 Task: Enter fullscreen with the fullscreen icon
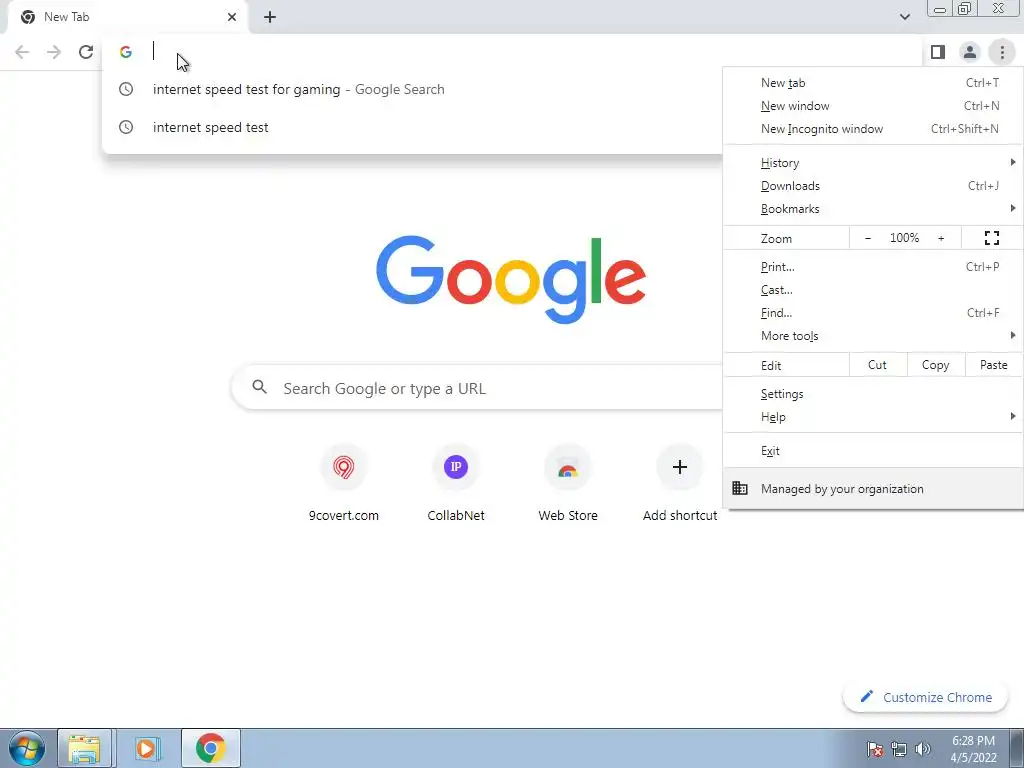(x=991, y=238)
